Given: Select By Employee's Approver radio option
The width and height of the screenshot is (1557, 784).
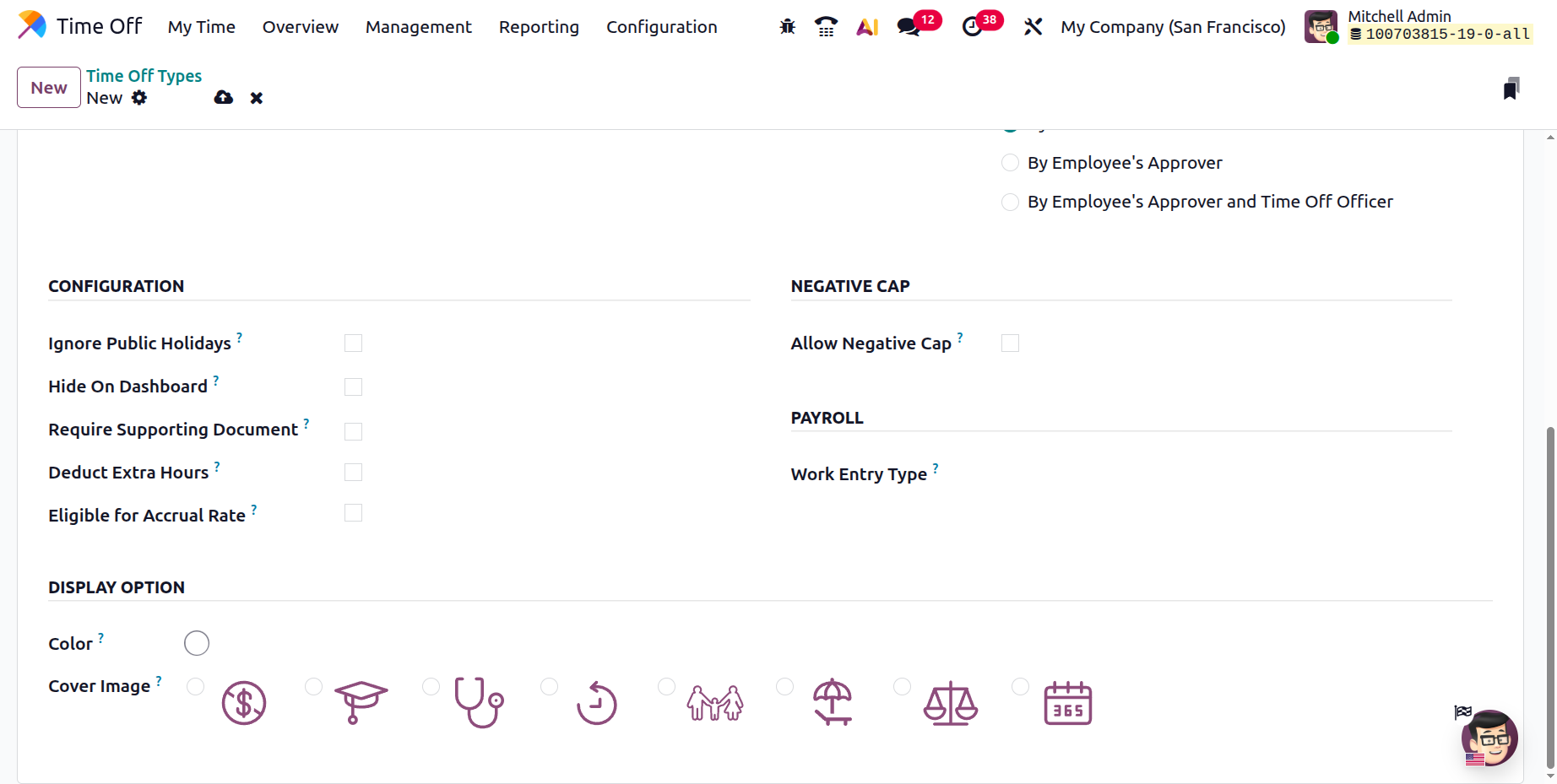Looking at the screenshot, I should pyautogui.click(x=1010, y=163).
